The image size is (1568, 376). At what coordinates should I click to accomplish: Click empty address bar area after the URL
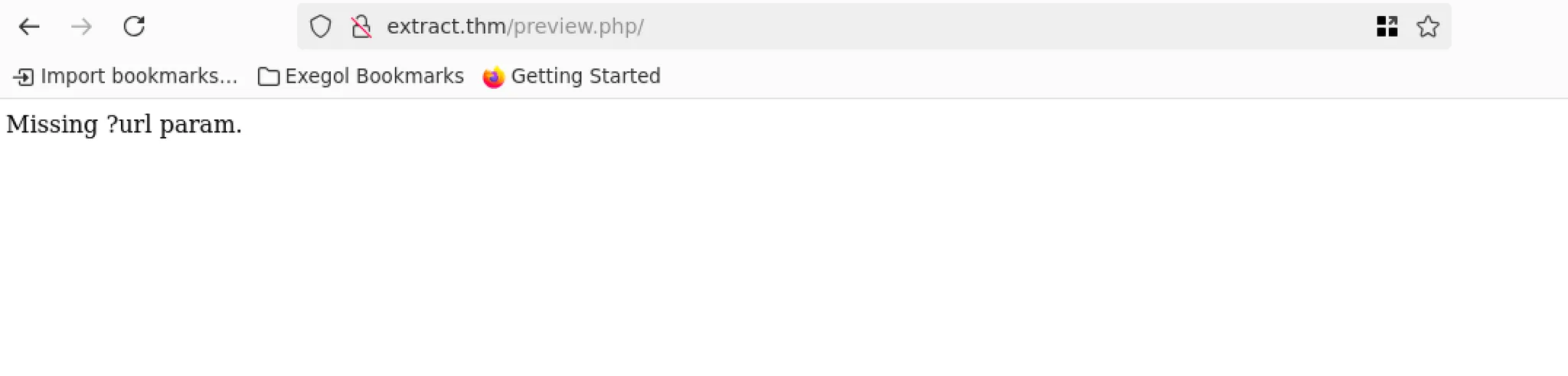click(x=995, y=27)
